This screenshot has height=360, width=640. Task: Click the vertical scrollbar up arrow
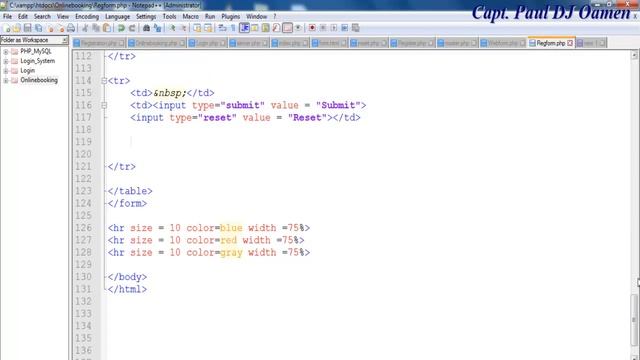click(x=634, y=55)
